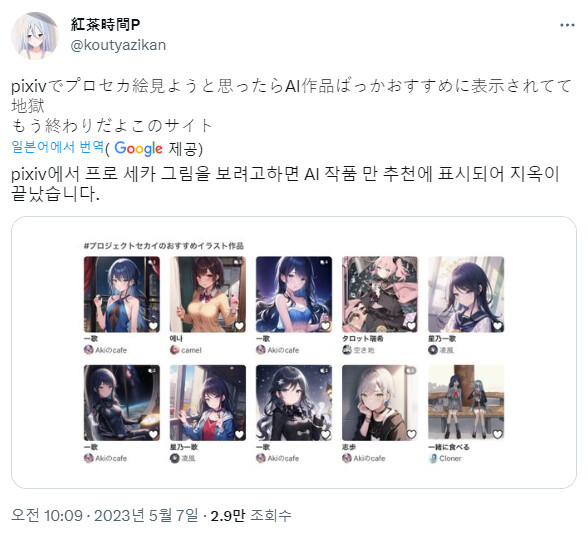Open the three-dot more options menu

tap(567, 25)
